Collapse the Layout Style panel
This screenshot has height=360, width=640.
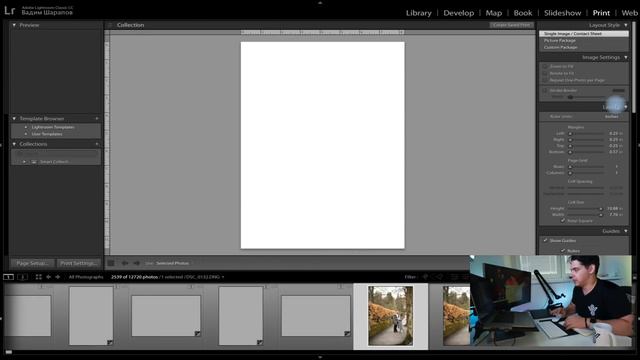coord(626,25)
